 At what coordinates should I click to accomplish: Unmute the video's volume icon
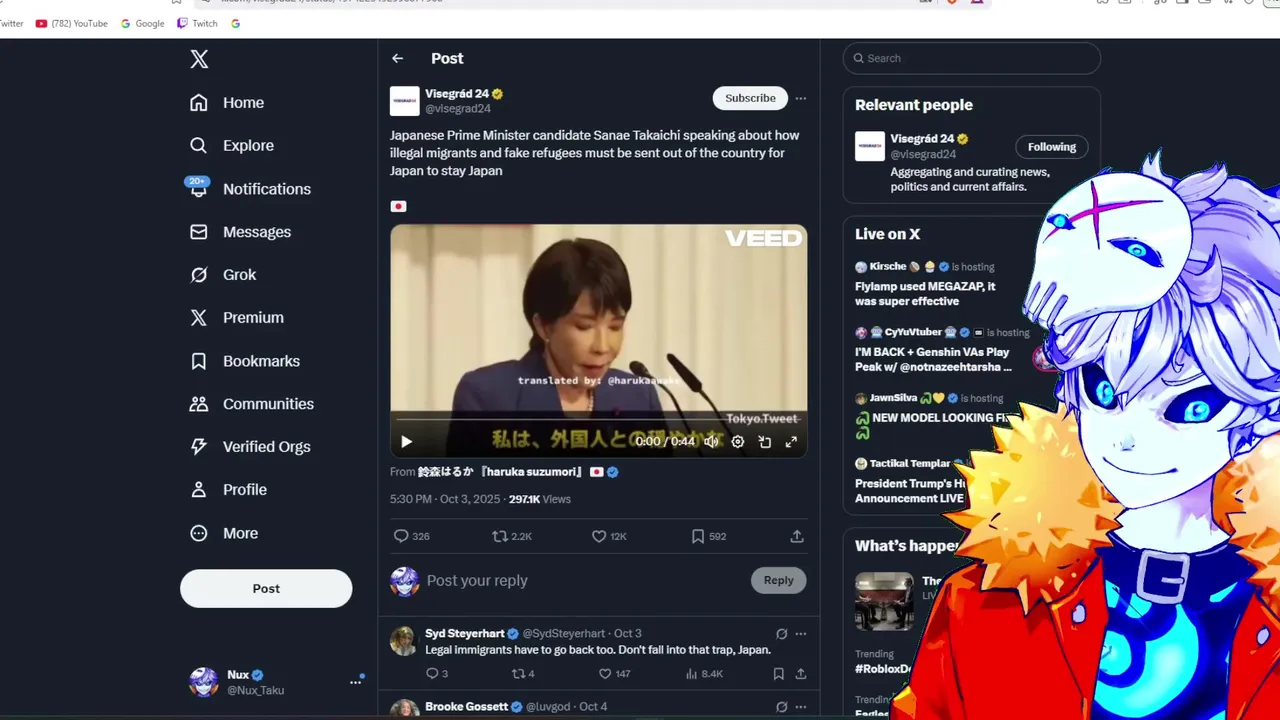711,441
